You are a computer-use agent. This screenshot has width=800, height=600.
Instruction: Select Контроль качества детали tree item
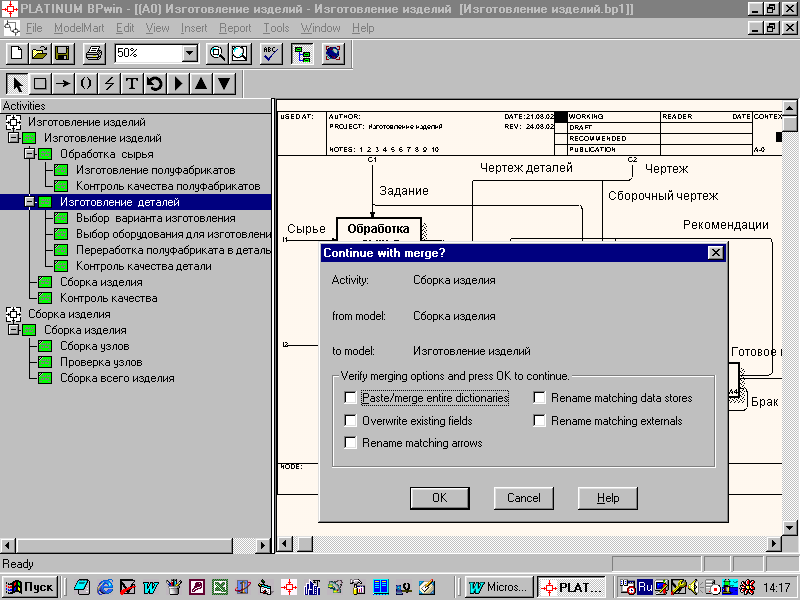143,266
